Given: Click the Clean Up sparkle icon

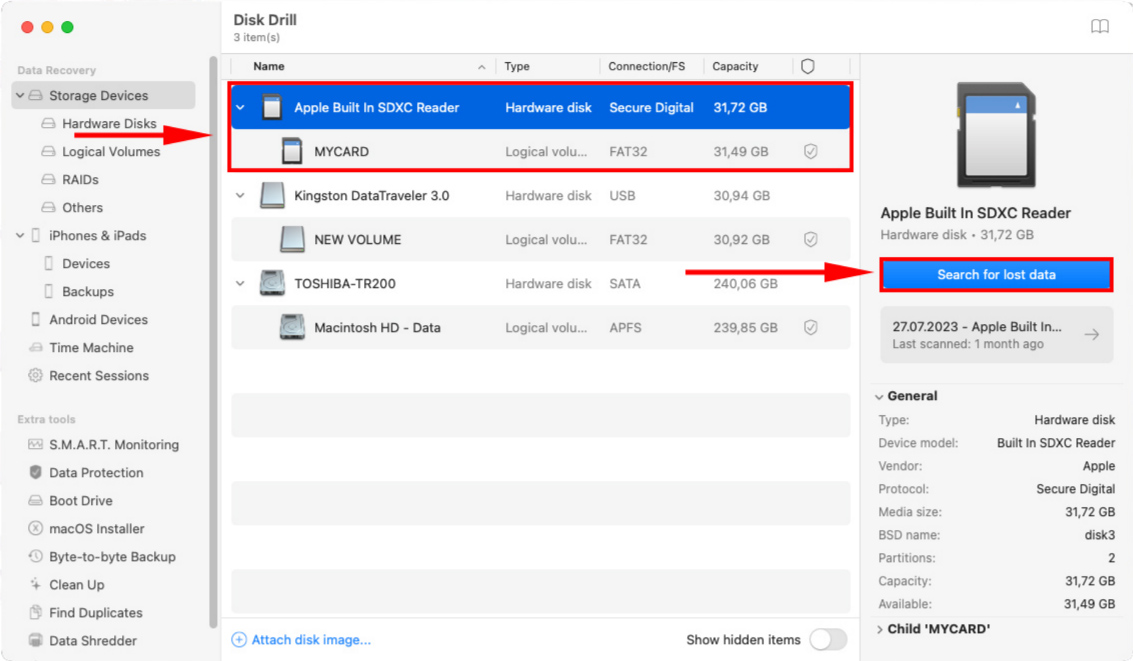Looking at the screenshot, I should [35, 584].
